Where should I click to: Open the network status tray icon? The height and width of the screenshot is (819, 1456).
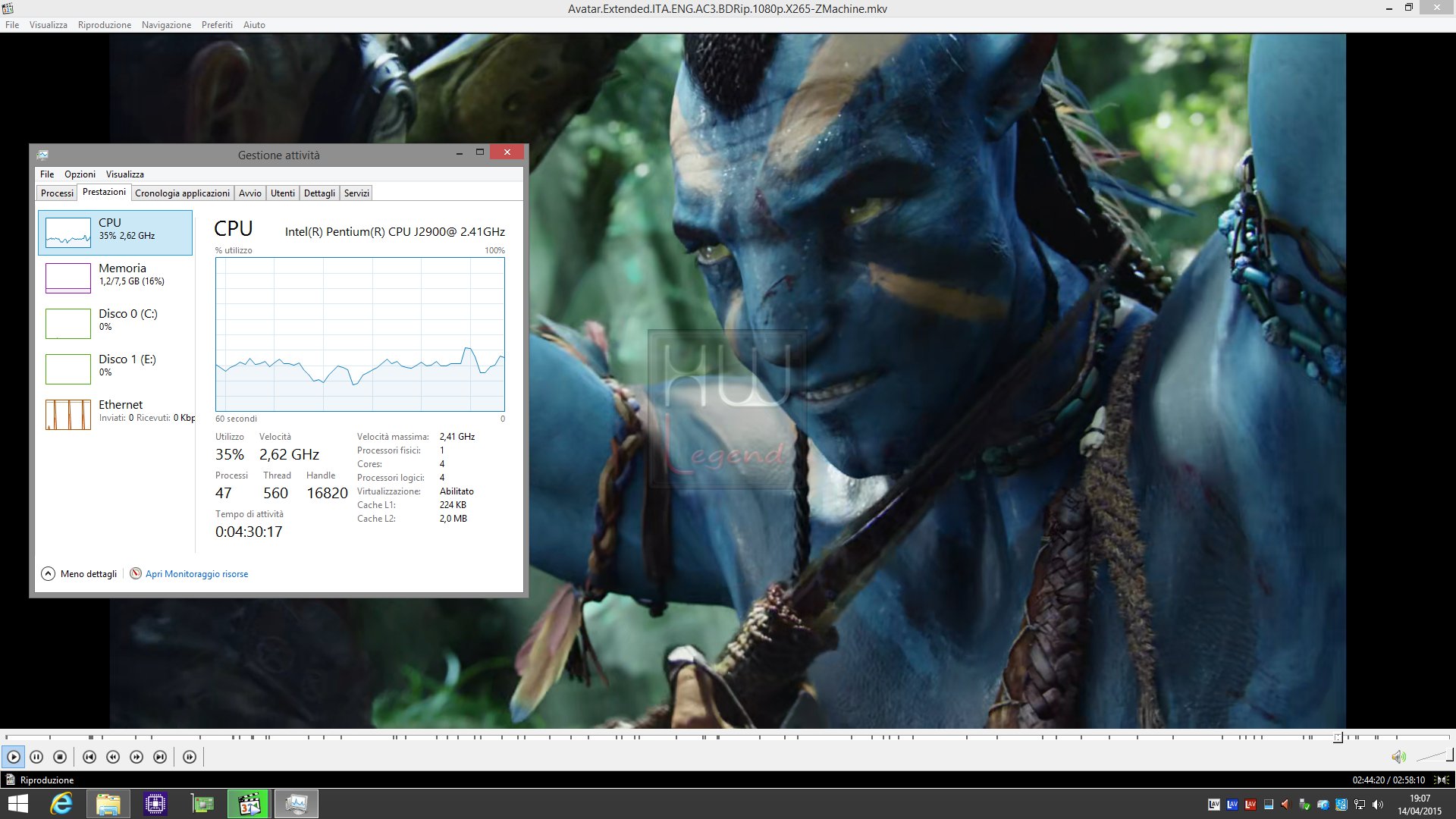[1360, 805]
